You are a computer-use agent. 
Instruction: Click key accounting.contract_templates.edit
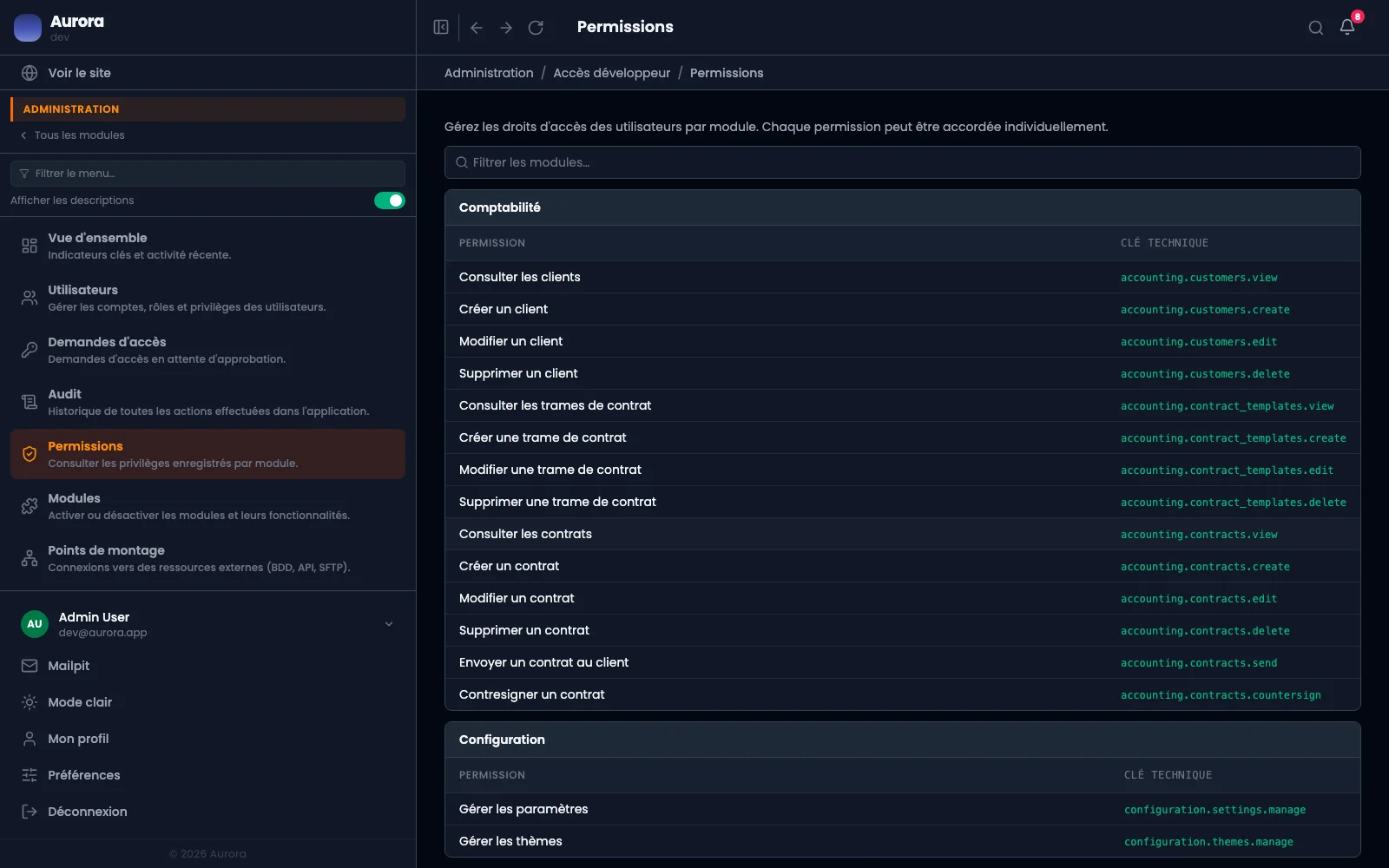[x=1227, y=470]
